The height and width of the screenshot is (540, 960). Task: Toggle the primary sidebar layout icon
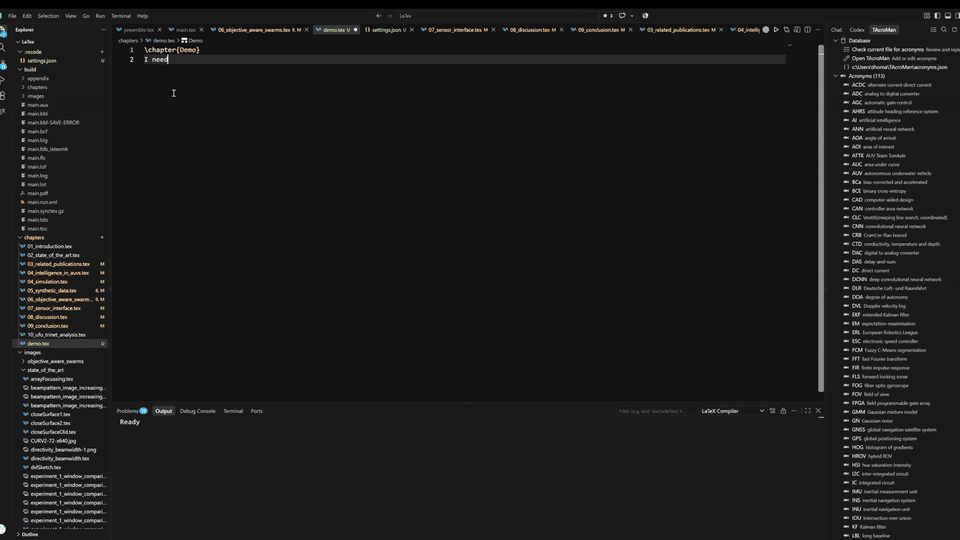937,16
